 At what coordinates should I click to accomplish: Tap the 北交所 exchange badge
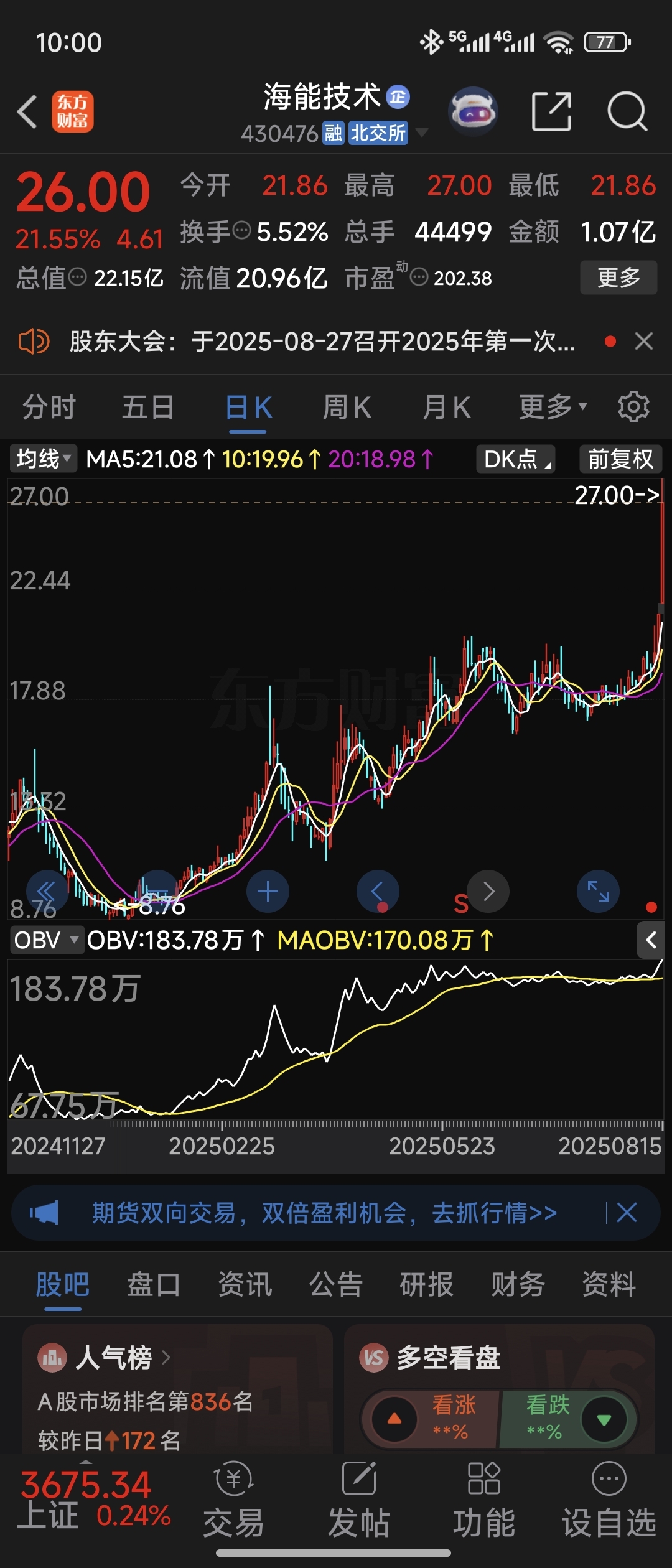[x=378, y=133]
